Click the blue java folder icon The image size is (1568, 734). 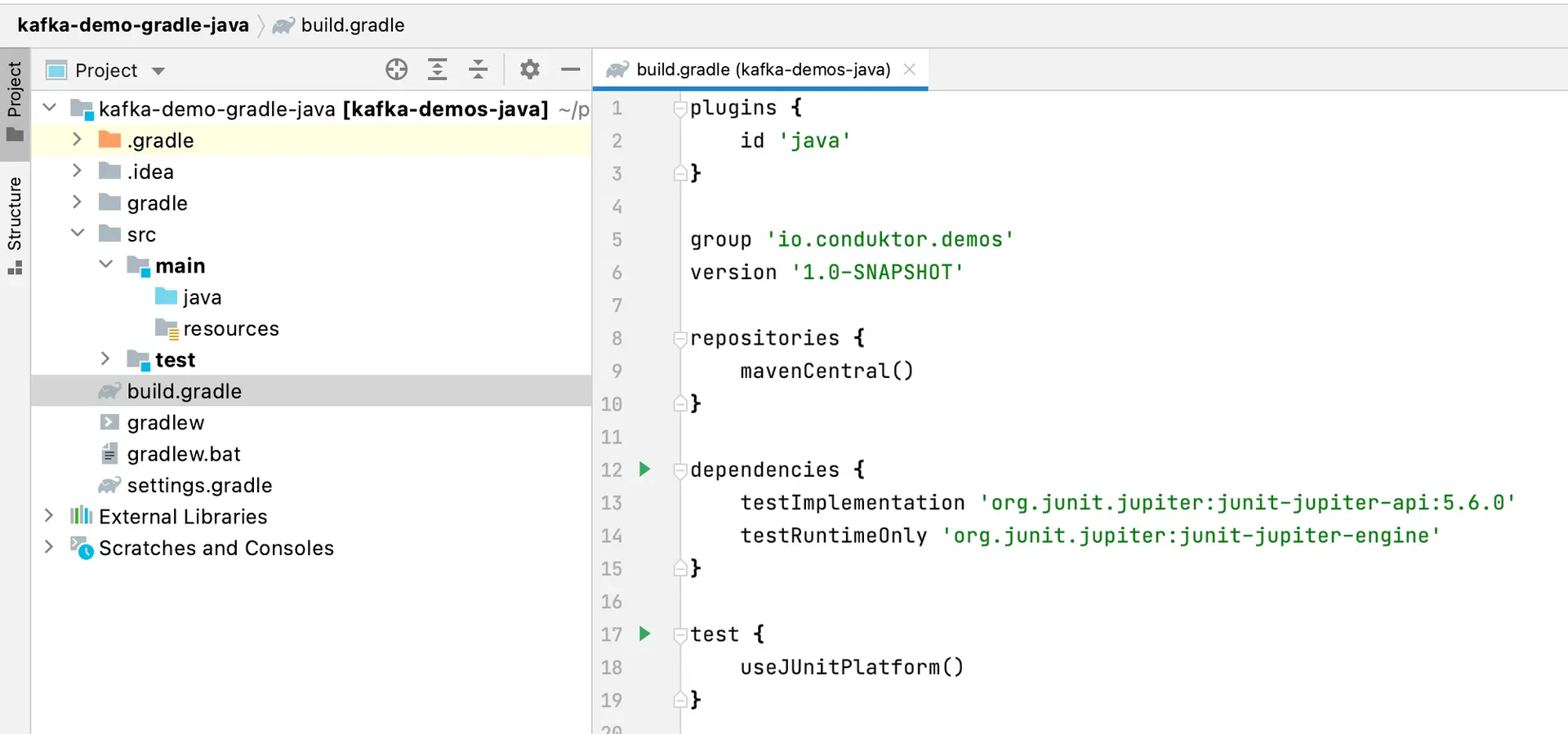pos(166,296)
